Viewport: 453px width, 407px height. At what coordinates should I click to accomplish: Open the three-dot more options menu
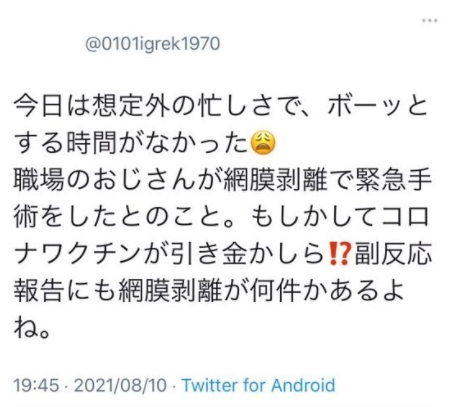(x=429, y=21)
